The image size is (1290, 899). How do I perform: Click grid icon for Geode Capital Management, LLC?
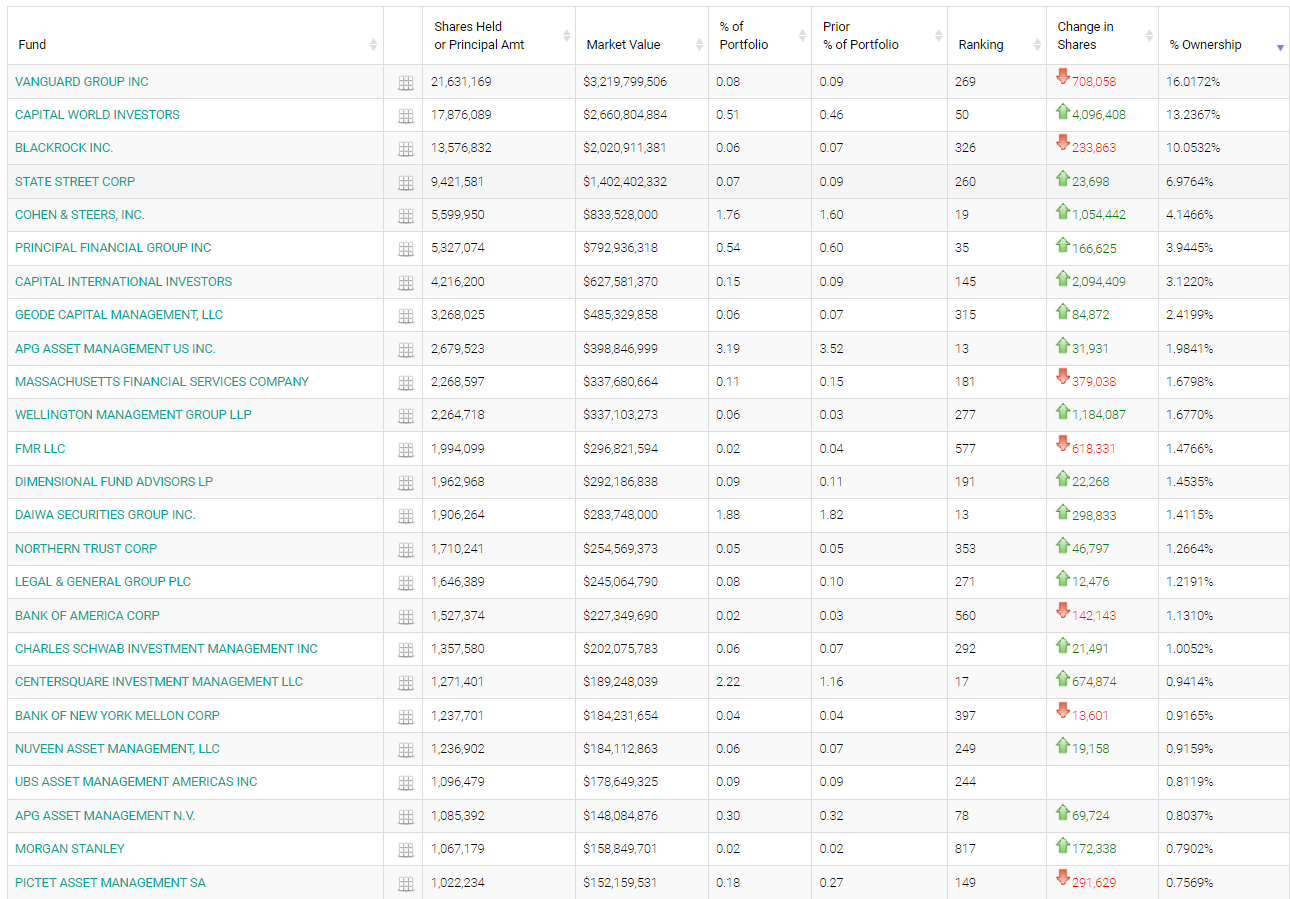coord(405,316)
